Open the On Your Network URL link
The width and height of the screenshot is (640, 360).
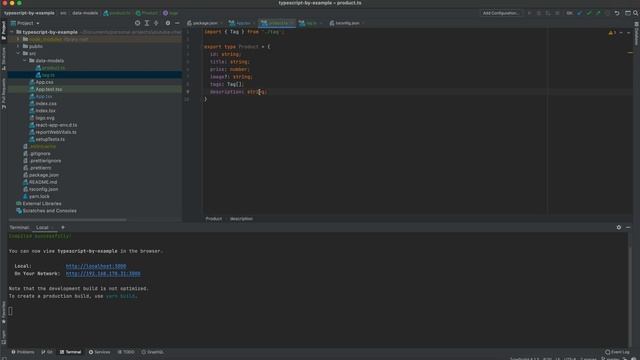point(103,273)
